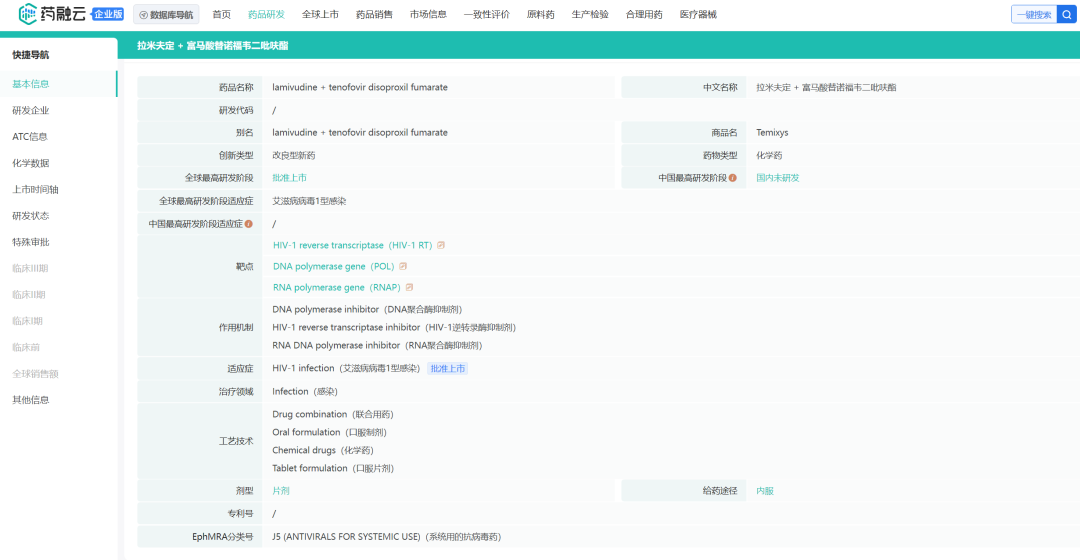
Task: Switch to the 药品销售 section
Action: pos(374,15)
